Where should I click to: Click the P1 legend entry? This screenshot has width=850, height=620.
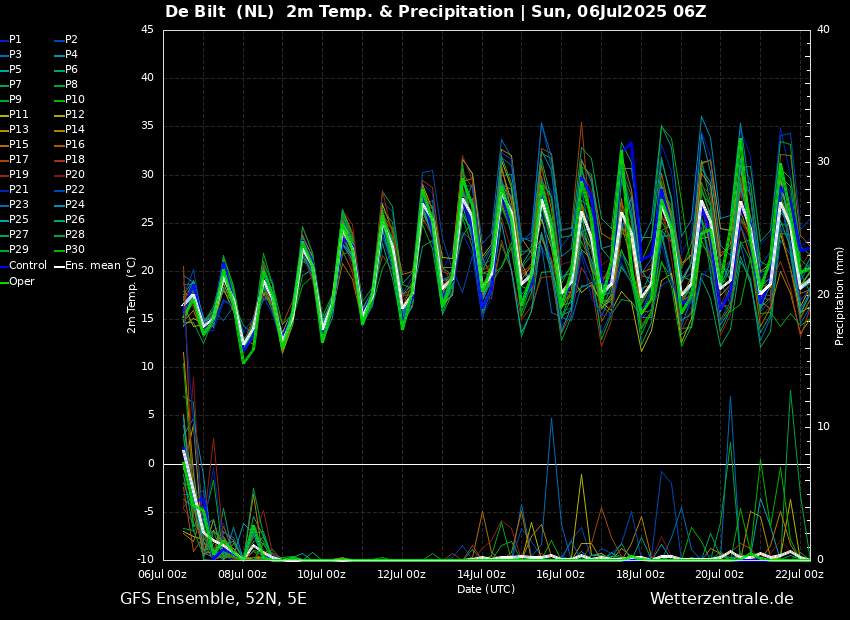[x=11, y=40]
